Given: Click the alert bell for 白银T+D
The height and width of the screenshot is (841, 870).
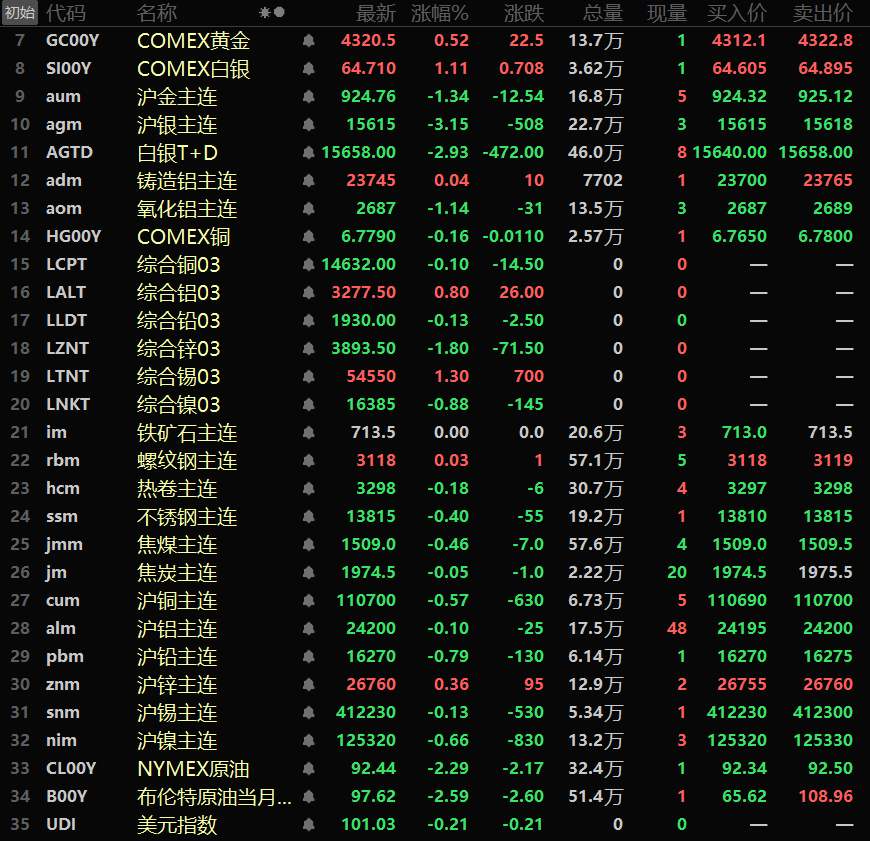Looking at the screenshot, I should (x=308, y=153).
